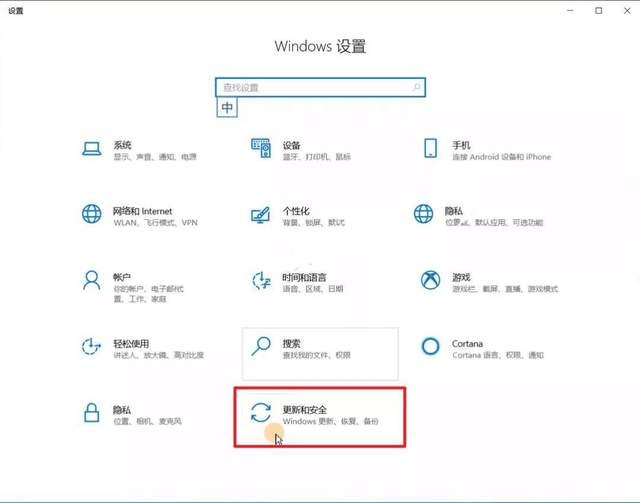The width and height of the screenshot is (640, 503).
Task: Click the Devices keyboard and speaker icon
Action: tap(261, 148)
